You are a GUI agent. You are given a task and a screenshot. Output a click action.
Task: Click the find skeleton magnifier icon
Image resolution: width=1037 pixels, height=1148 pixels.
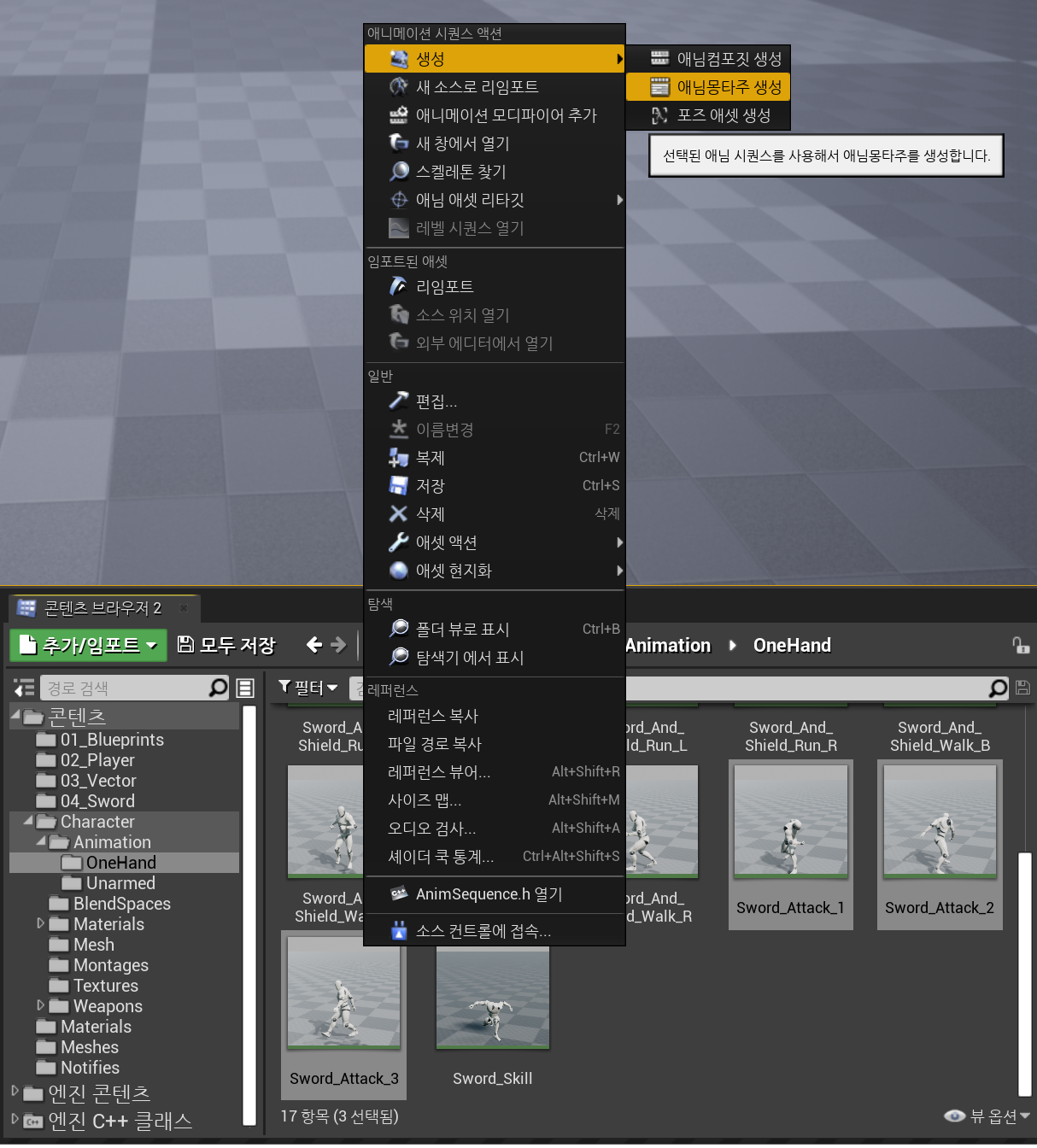tap(399, 172)
